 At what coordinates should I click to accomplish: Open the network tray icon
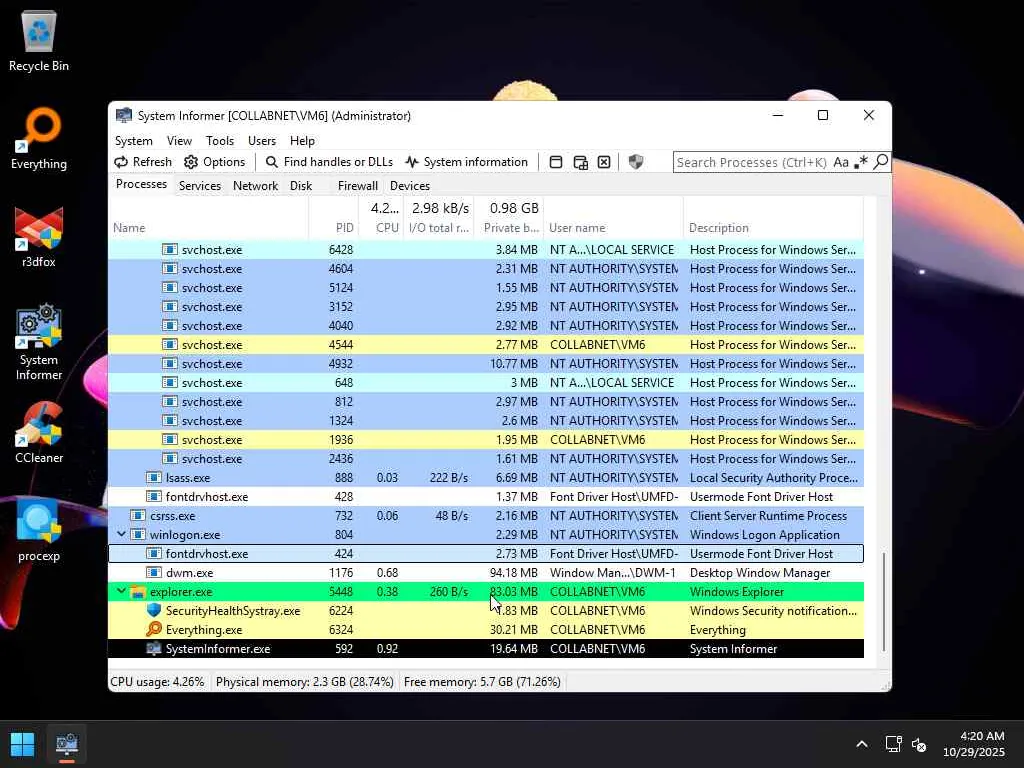[893, 744]
